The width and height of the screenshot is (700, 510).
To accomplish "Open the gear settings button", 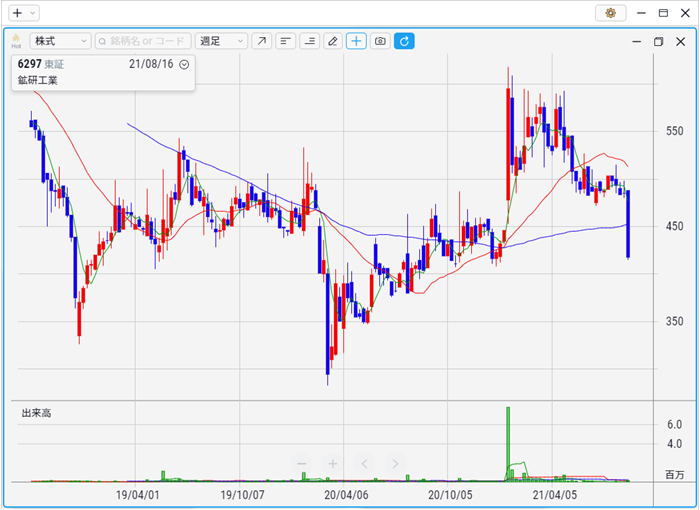I will (610, 13).
